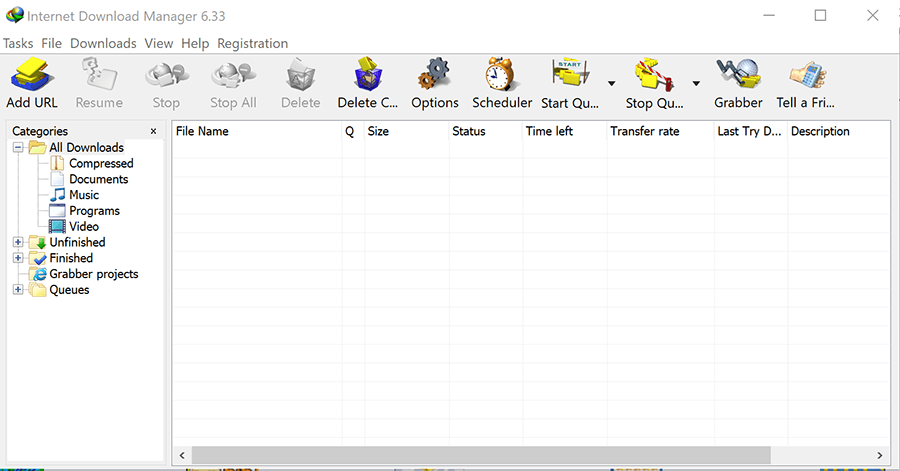Open Stop Queue dropdown arrow
This screenshot has height=471, width=900.
[696, 83]
